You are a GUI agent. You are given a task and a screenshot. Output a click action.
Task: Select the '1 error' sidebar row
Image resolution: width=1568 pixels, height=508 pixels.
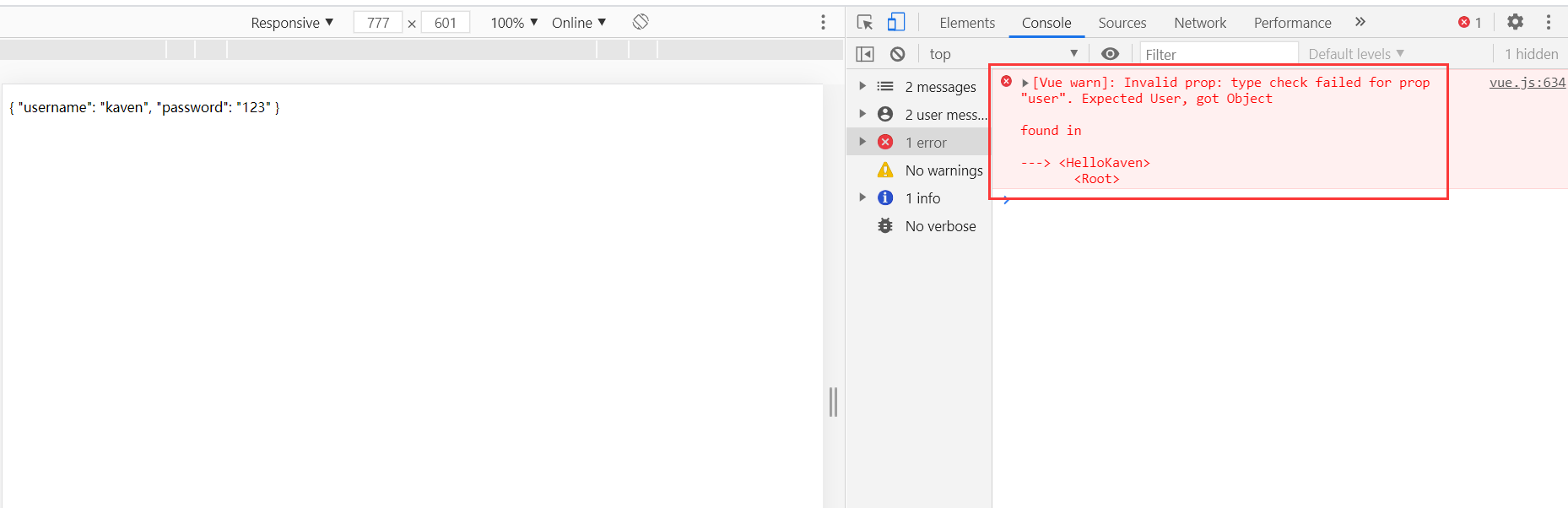click(918, 142)
